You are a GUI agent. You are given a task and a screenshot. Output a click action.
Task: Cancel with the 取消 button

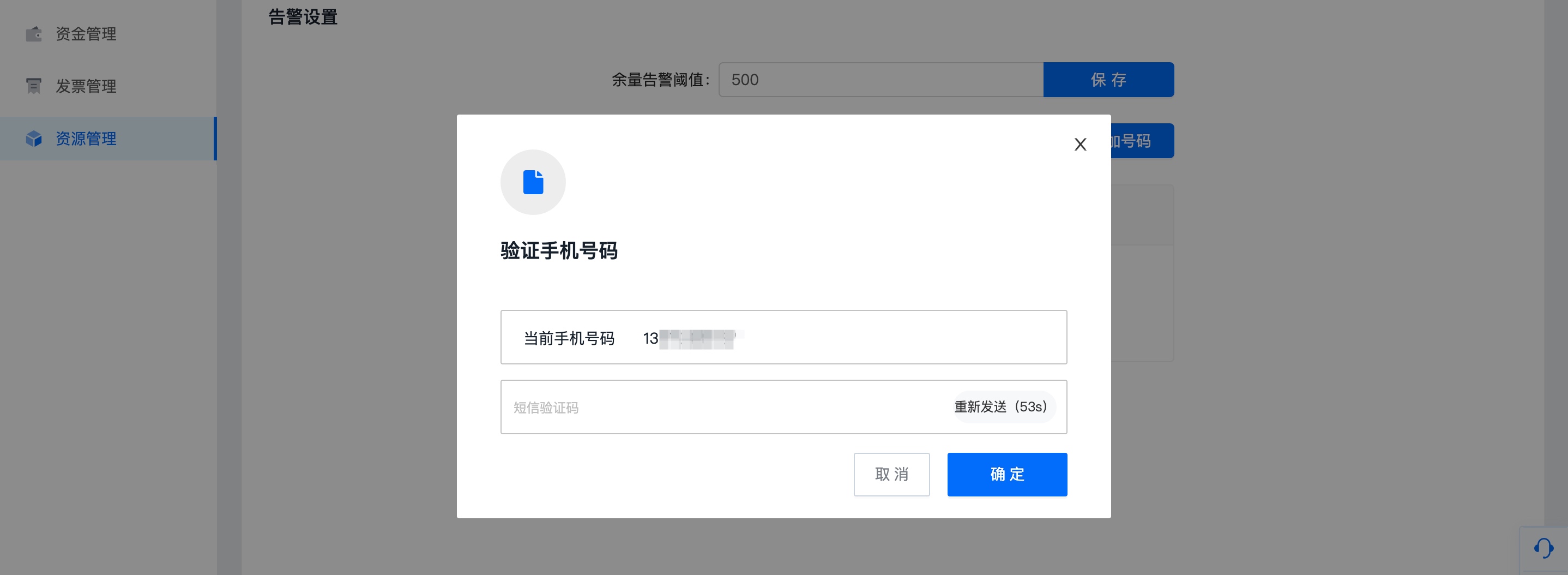click(x=891, y=475)
